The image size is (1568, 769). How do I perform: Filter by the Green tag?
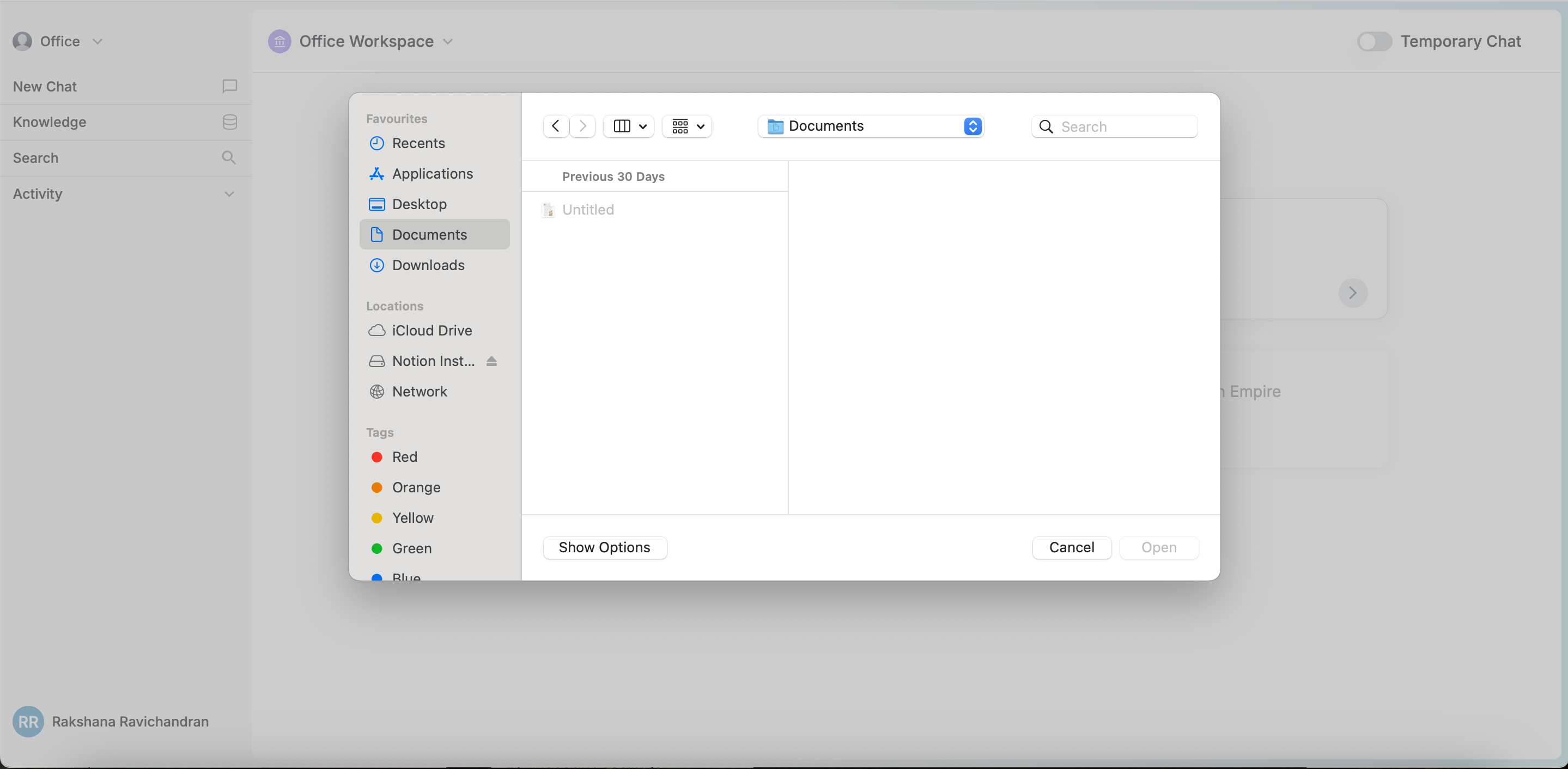[435, 548]
